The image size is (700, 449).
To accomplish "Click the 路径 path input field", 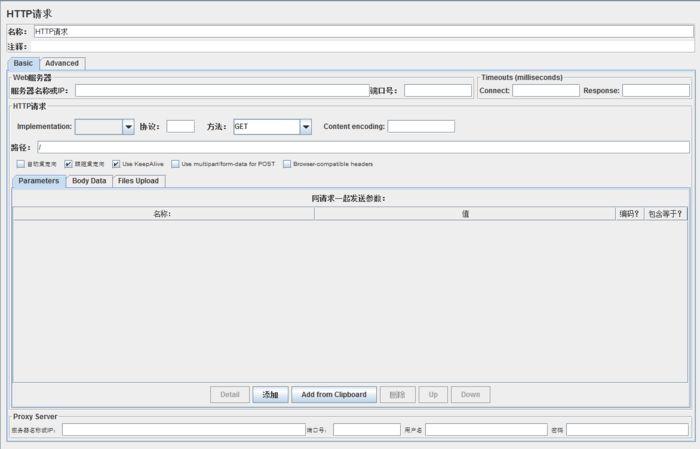I will 363,147.
